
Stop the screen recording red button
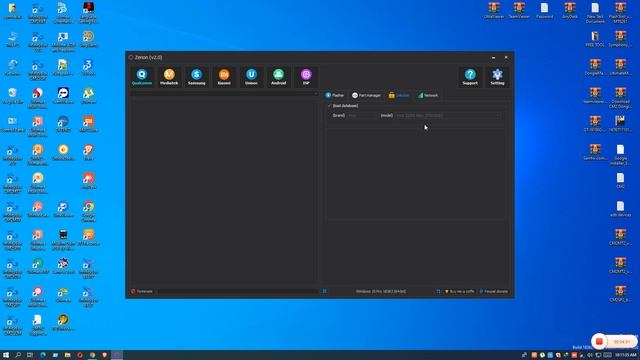coord(599,341)
